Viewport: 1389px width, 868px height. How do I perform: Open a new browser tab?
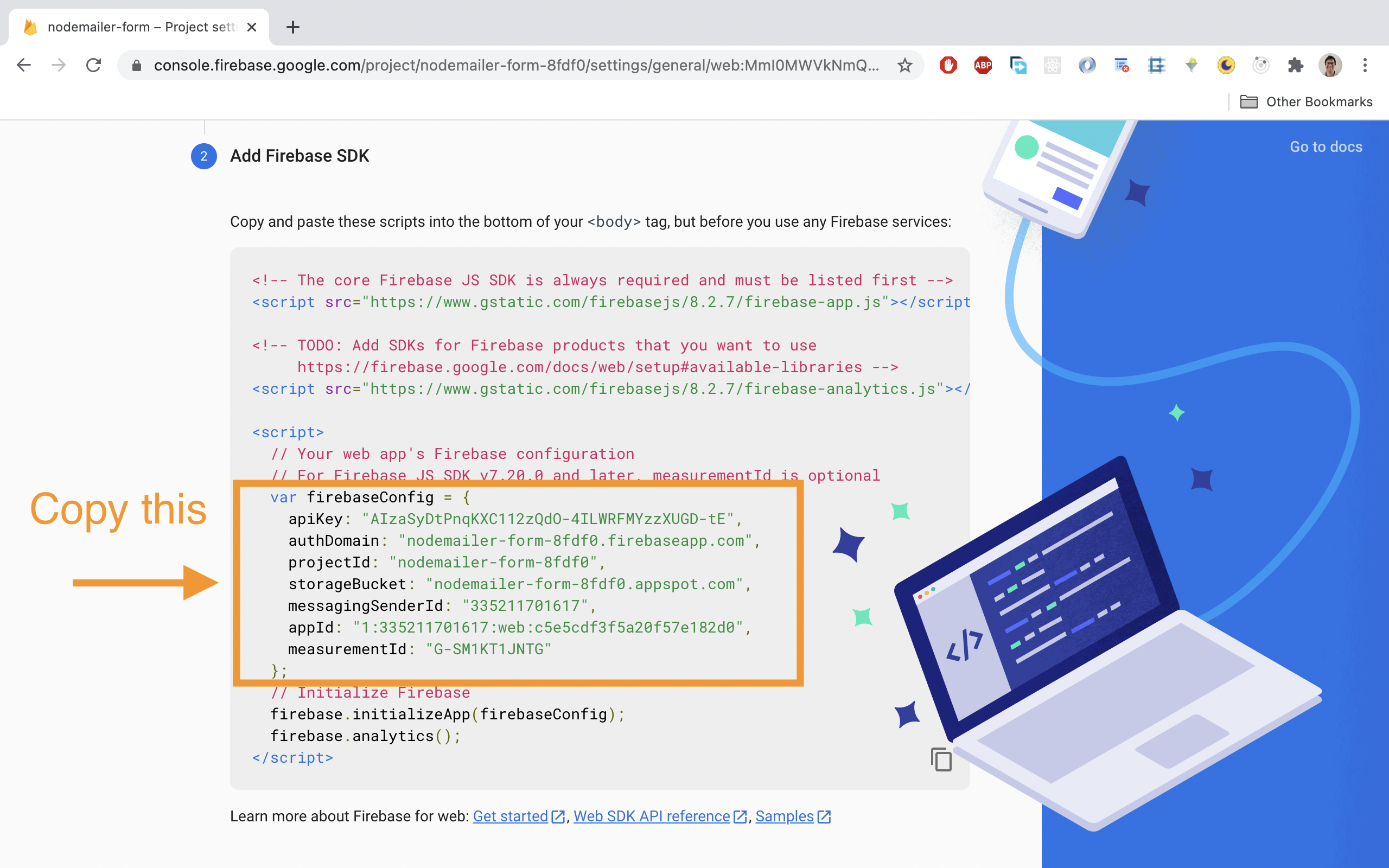[x=293, y=27]
